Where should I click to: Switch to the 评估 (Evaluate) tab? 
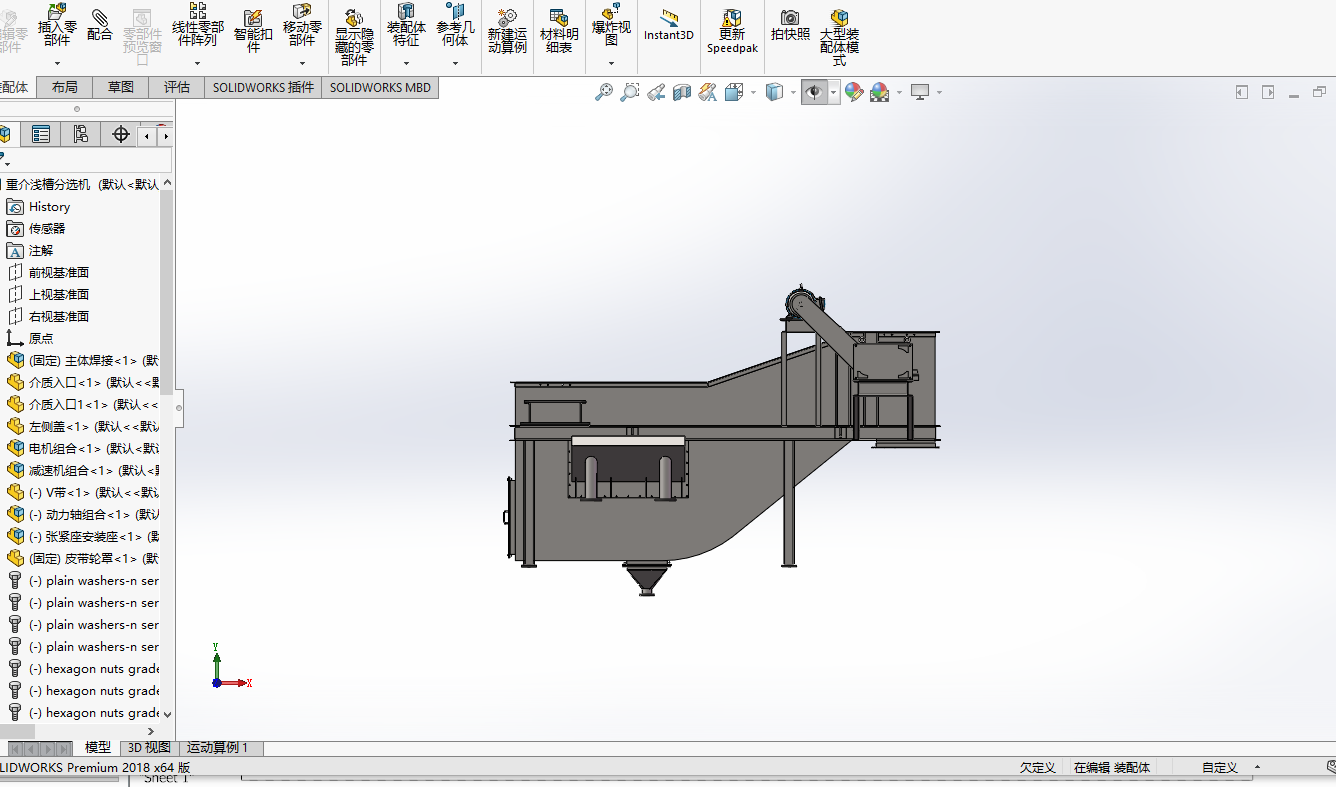point(177,87)
